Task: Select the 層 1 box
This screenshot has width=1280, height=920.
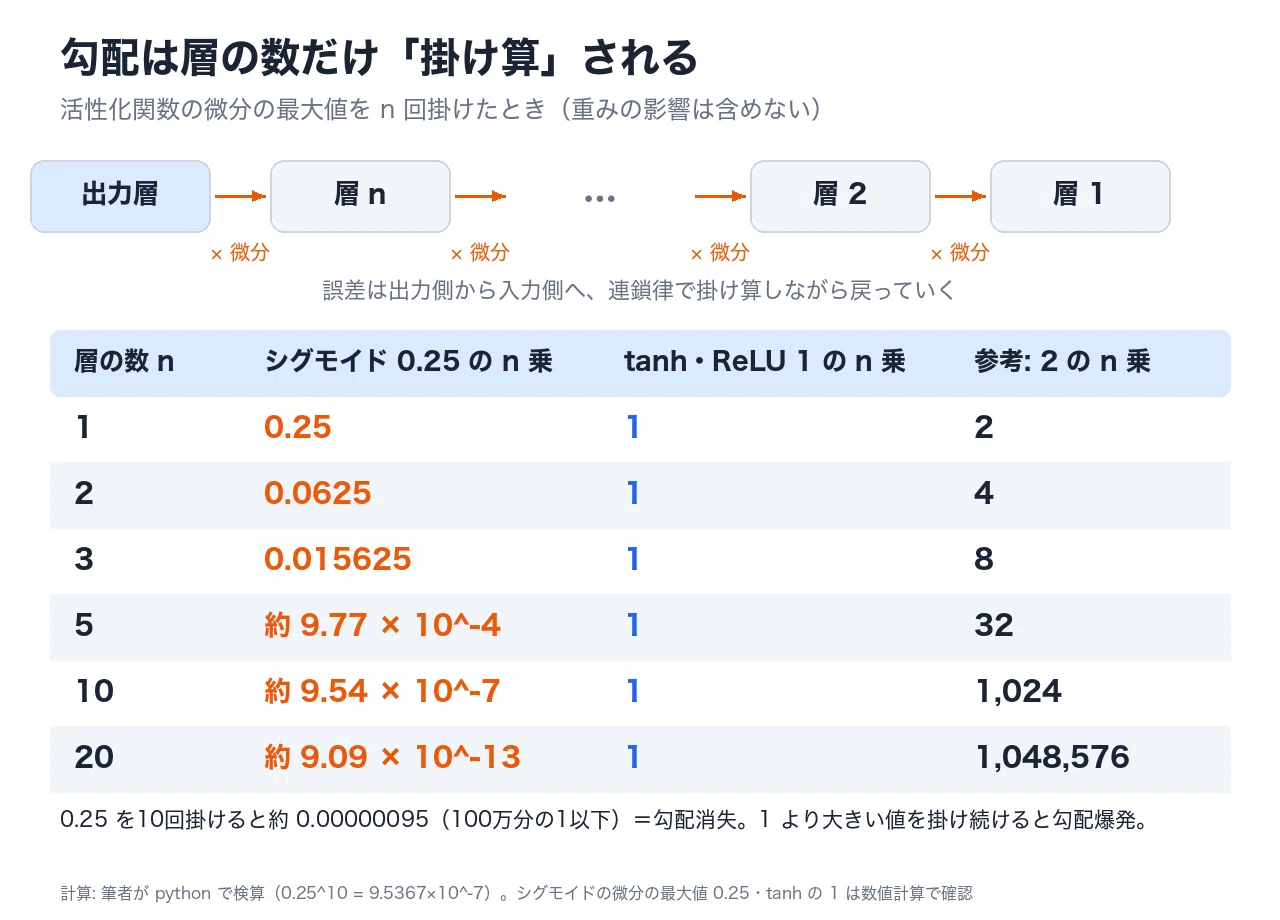Action: 1080,196
